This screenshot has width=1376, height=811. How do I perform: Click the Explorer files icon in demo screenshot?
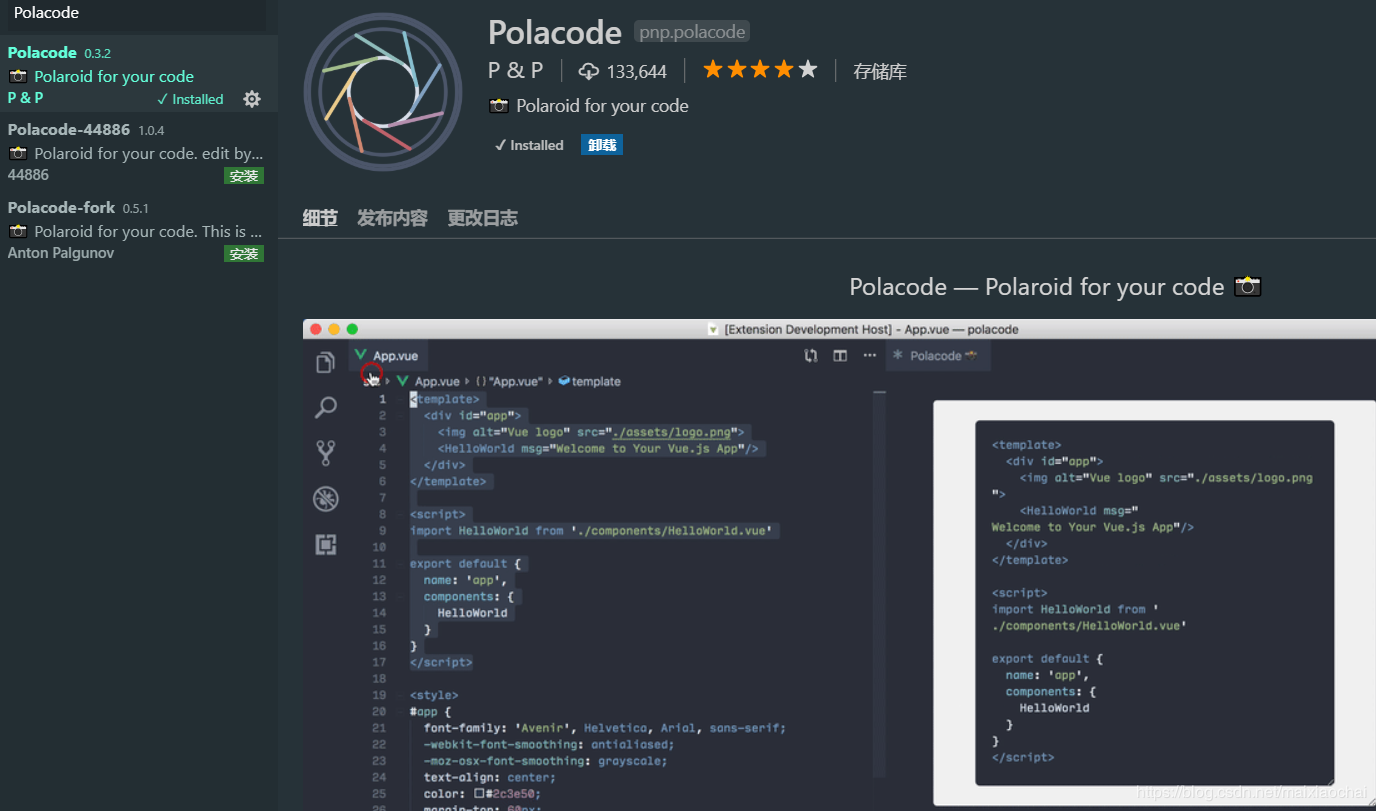click(325, 362)
